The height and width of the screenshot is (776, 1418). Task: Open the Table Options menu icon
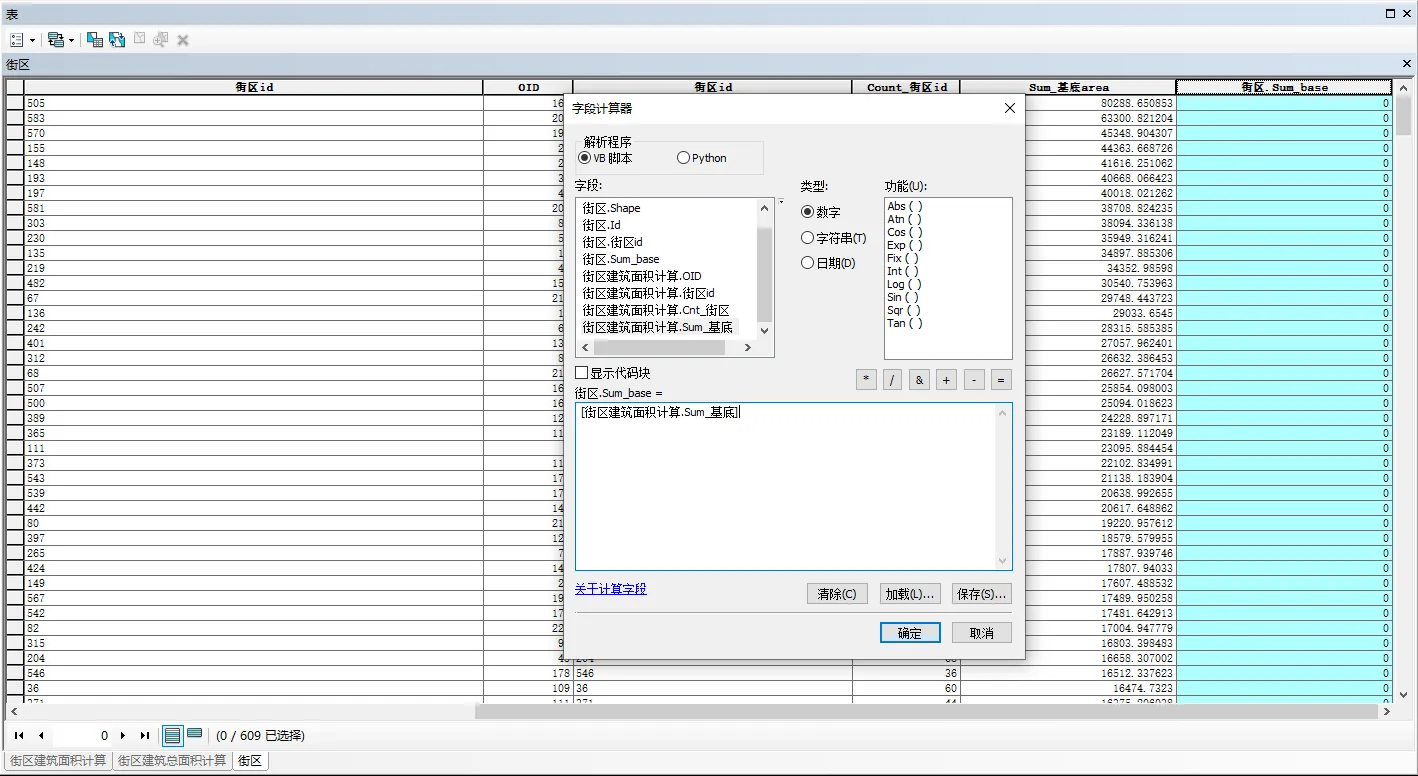17,40
